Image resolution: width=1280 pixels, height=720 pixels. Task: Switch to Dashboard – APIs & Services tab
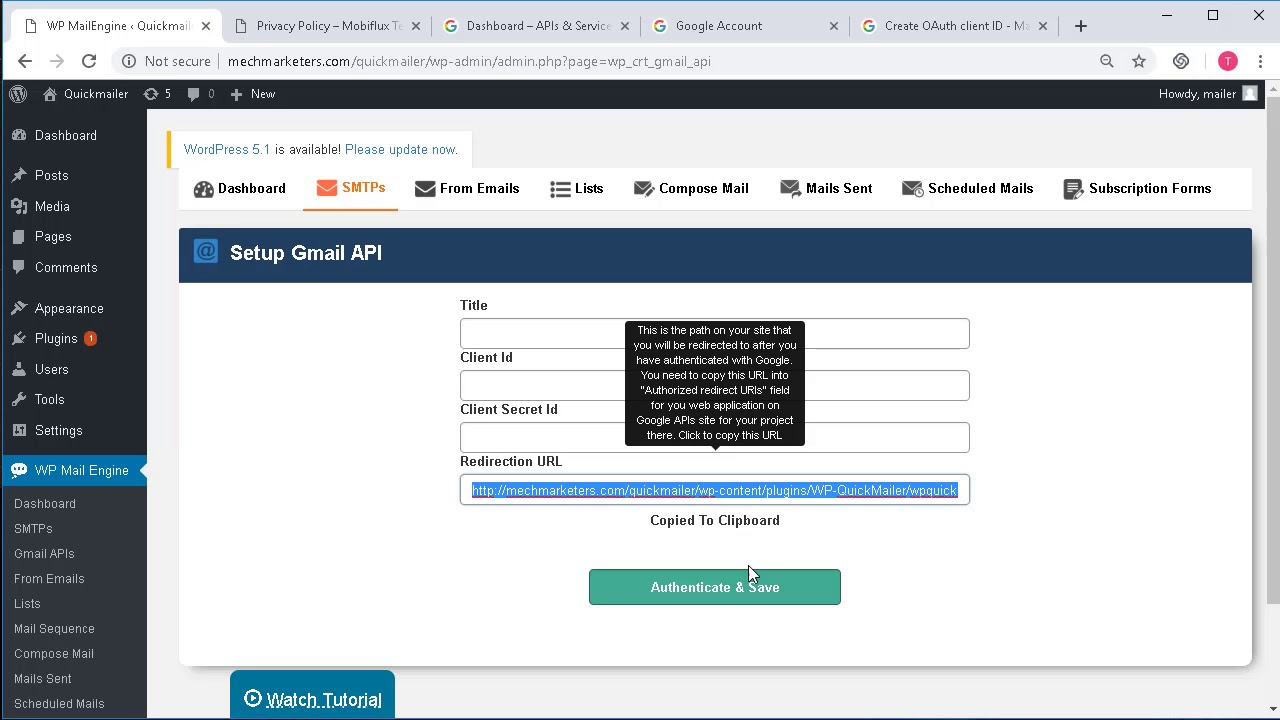537,26
